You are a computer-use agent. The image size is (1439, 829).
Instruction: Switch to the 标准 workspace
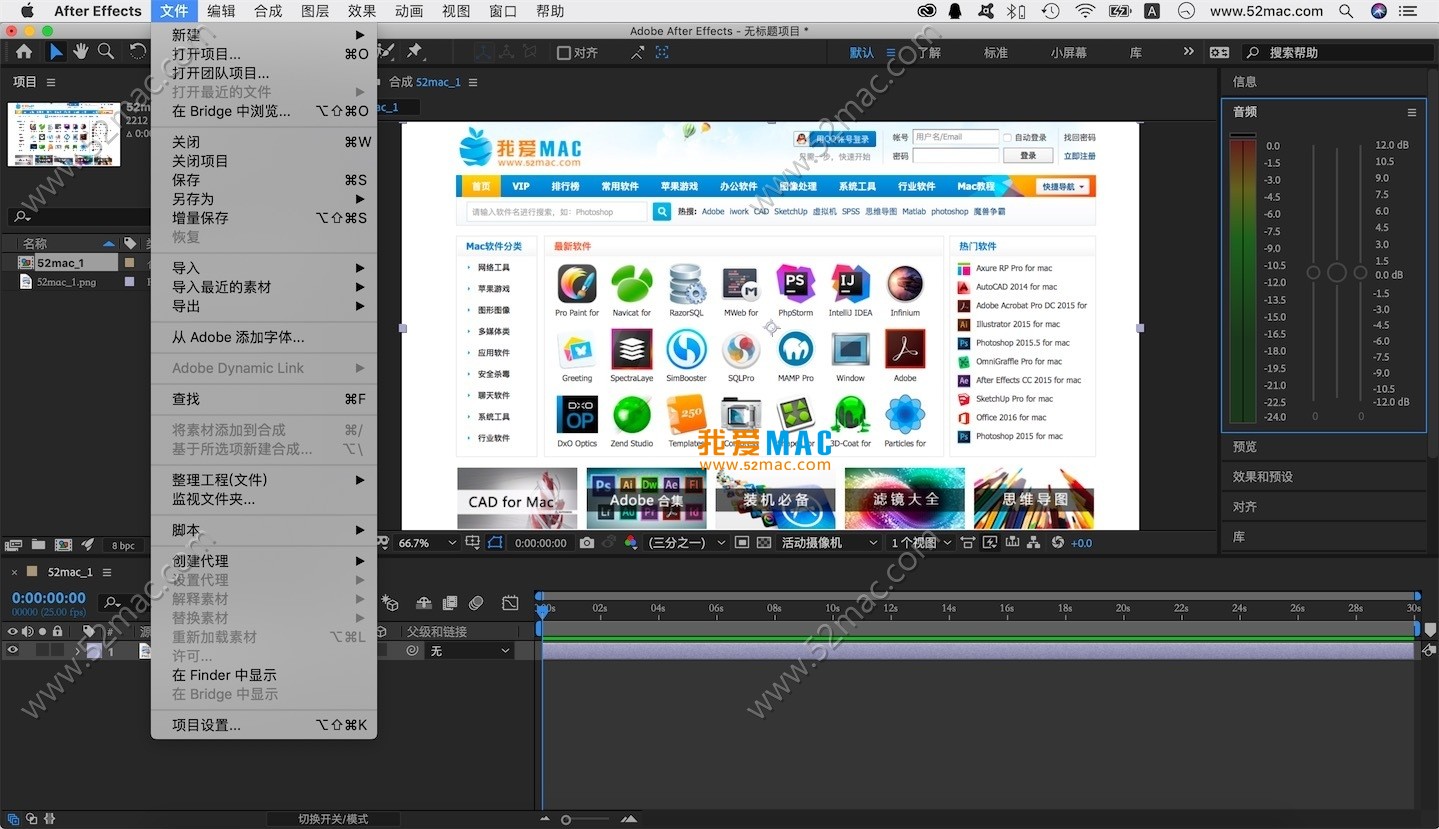point(996,52)
